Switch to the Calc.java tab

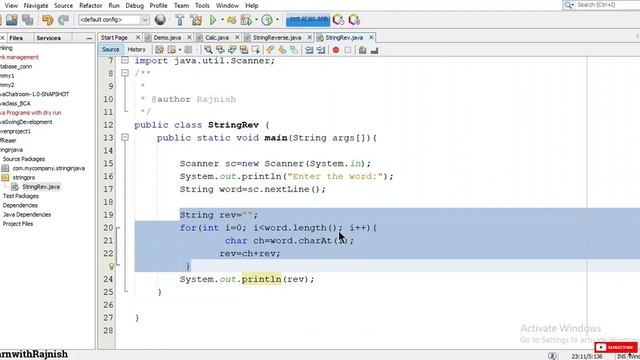[x=217, y=38]
